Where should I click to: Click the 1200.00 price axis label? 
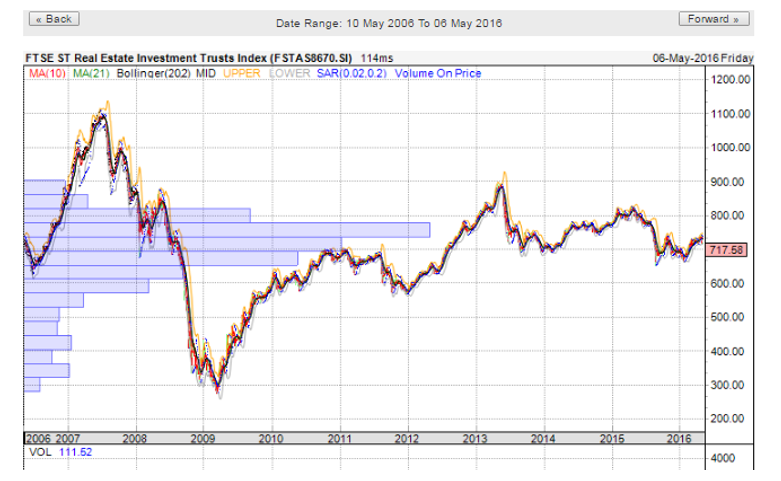click(x=733, y=80)
